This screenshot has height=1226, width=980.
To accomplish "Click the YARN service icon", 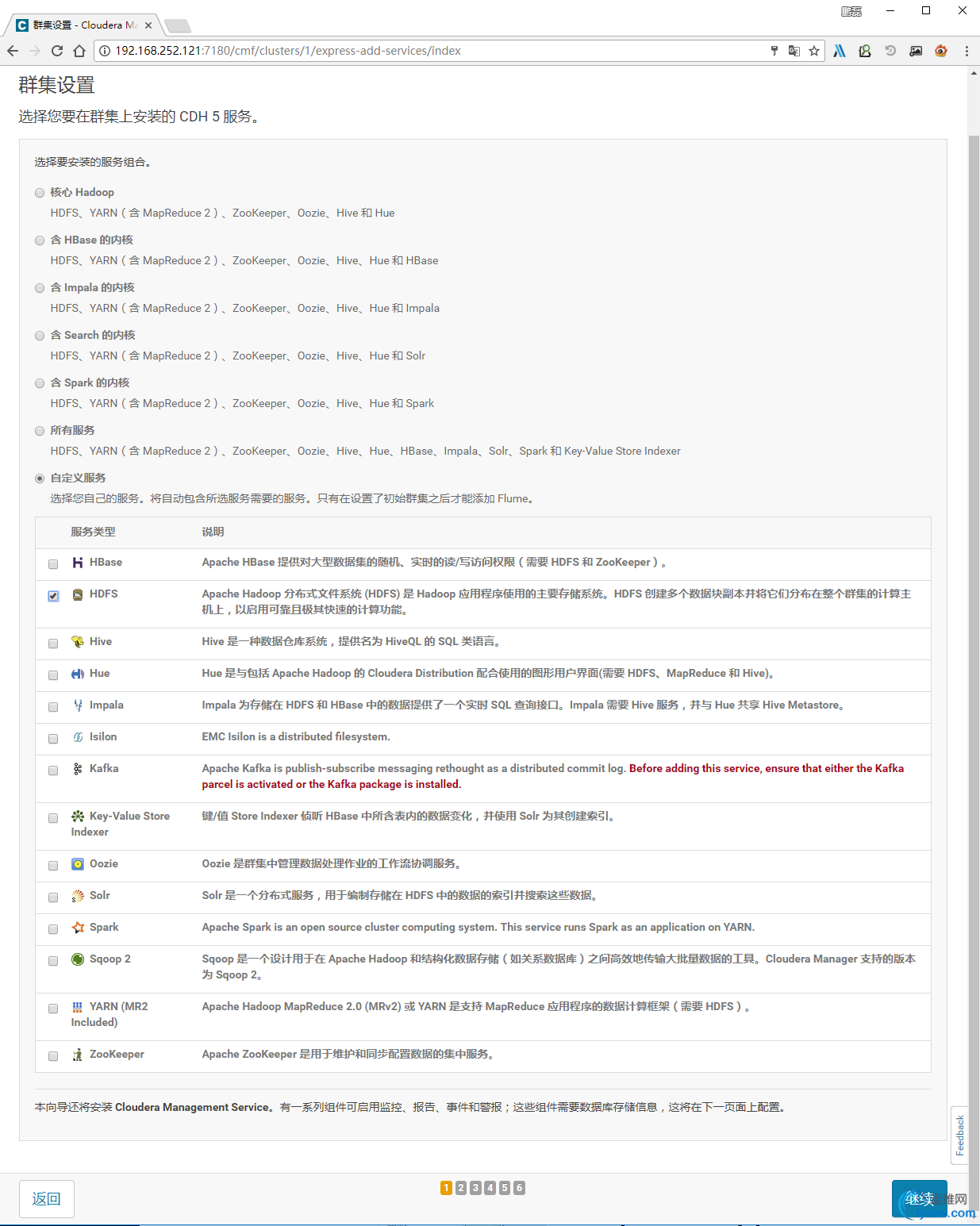I will [78, 1007].
